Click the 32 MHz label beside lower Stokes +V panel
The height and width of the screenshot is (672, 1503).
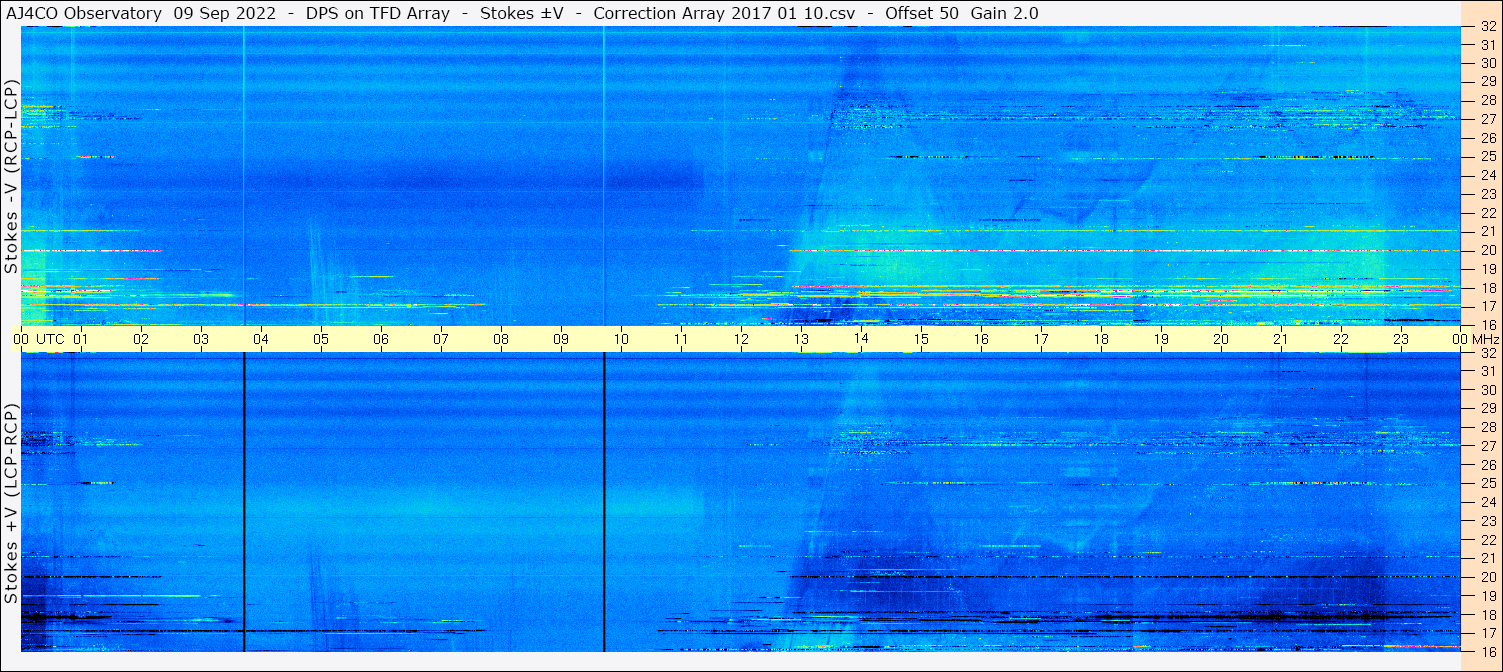(x=1488, y=353)
